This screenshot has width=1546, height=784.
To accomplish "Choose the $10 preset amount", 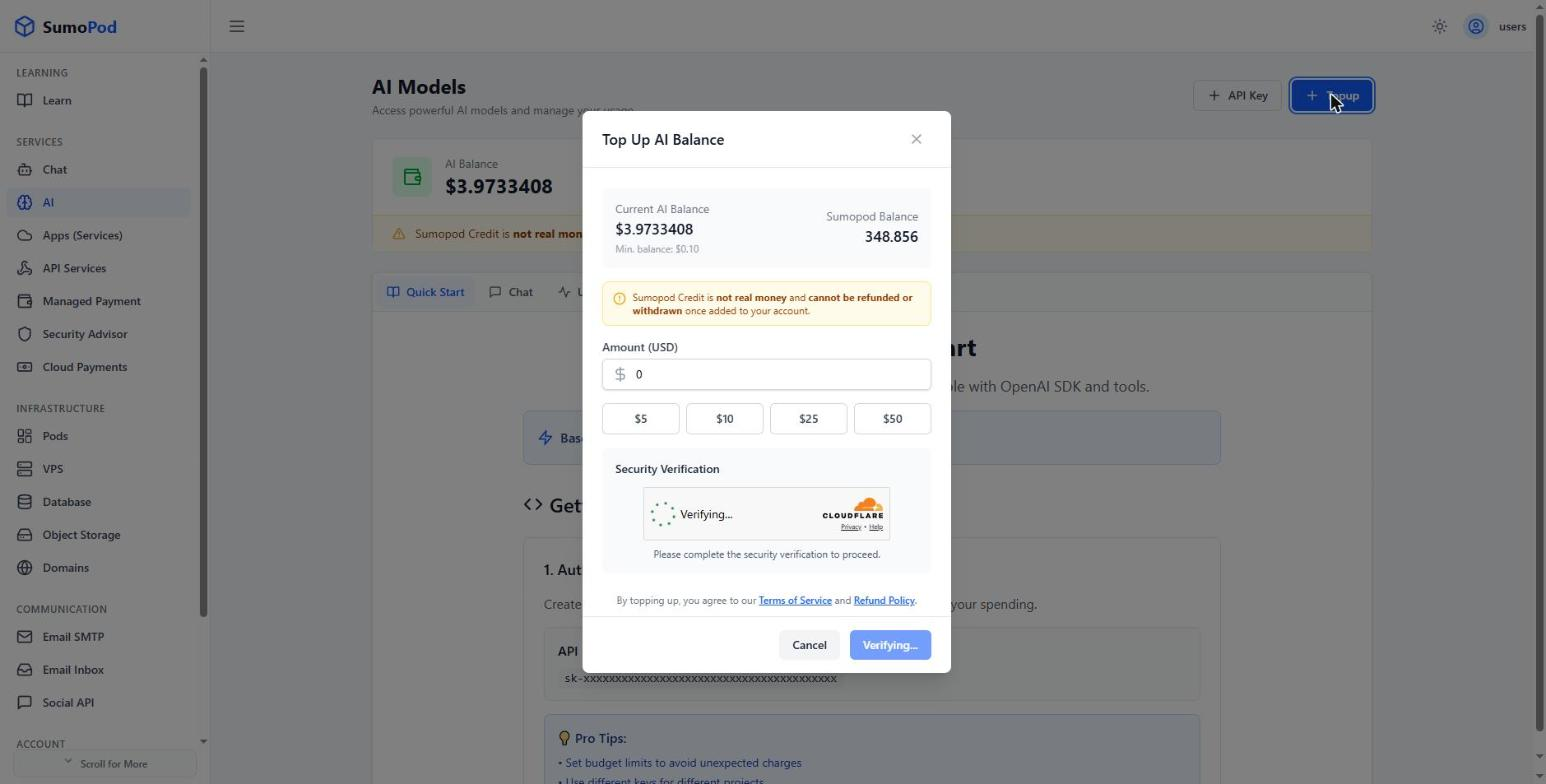I will [725, 419].
